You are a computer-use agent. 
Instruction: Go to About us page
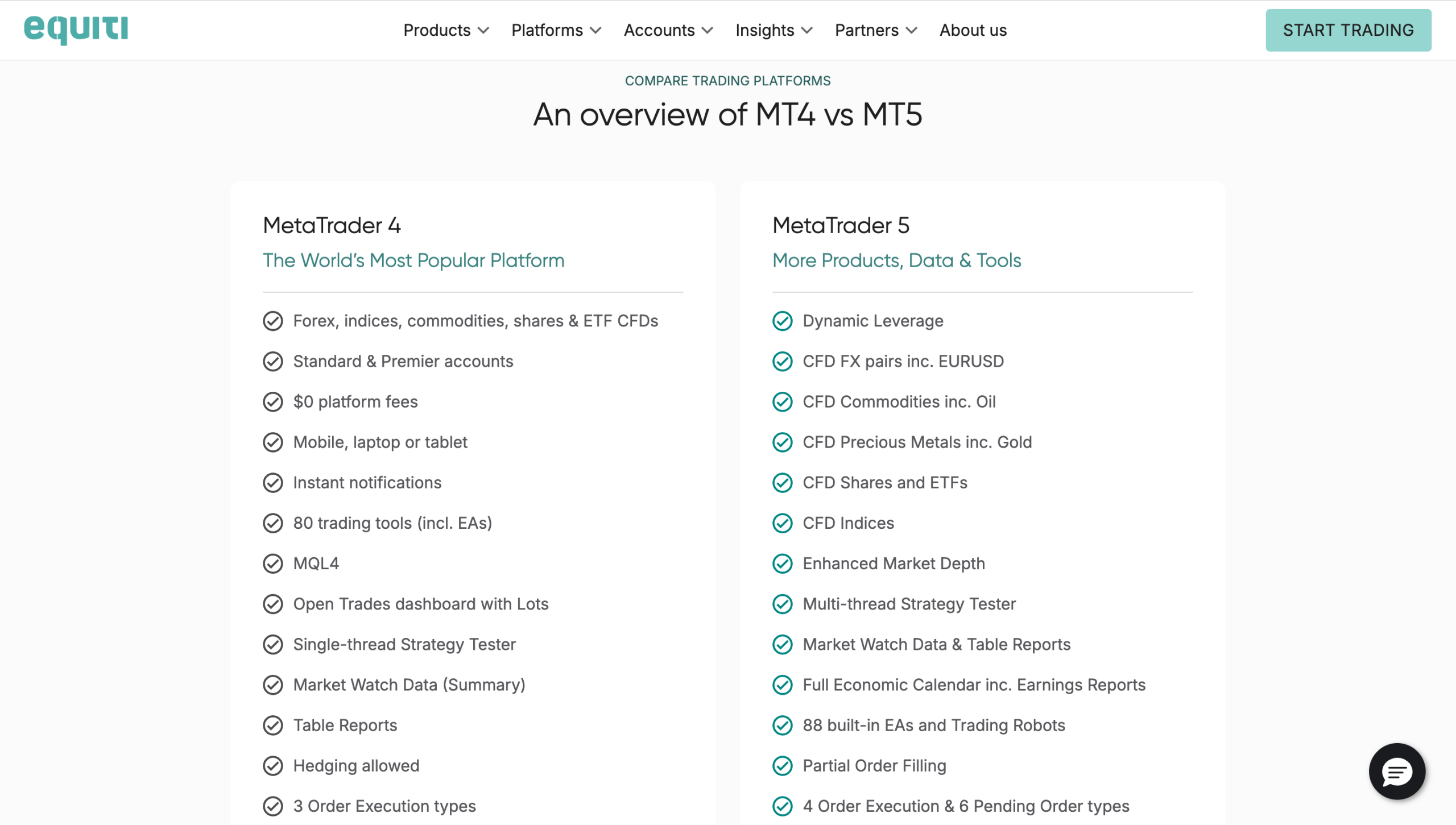973,30
